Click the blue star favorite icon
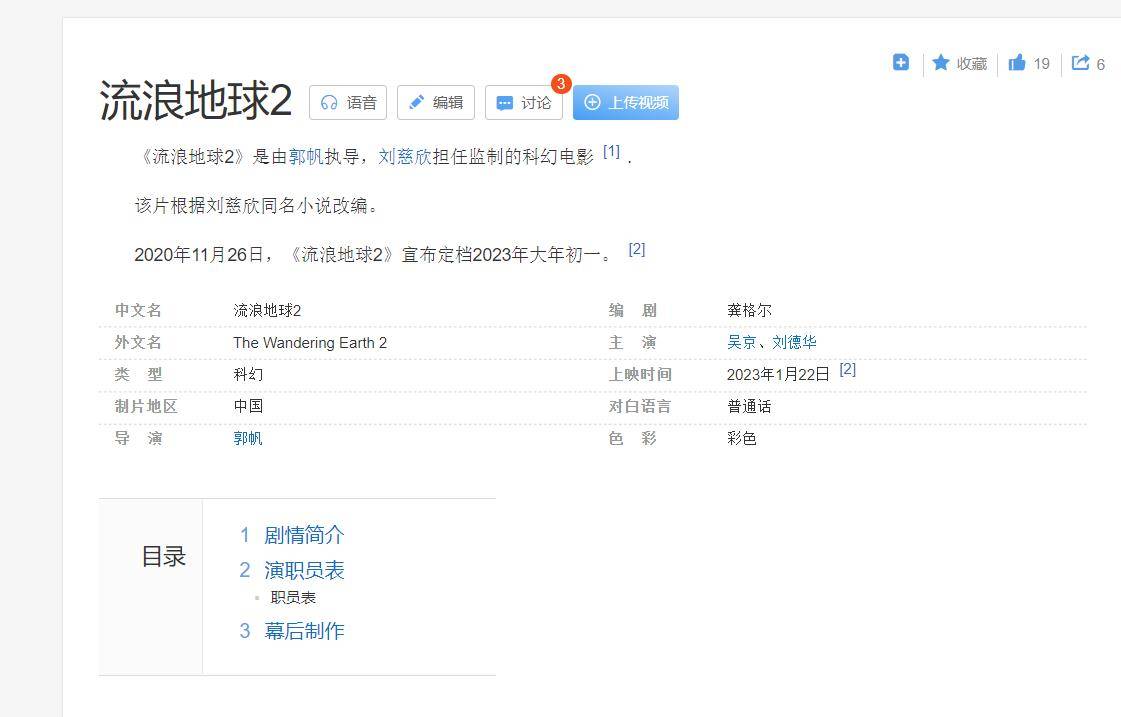 940,62
